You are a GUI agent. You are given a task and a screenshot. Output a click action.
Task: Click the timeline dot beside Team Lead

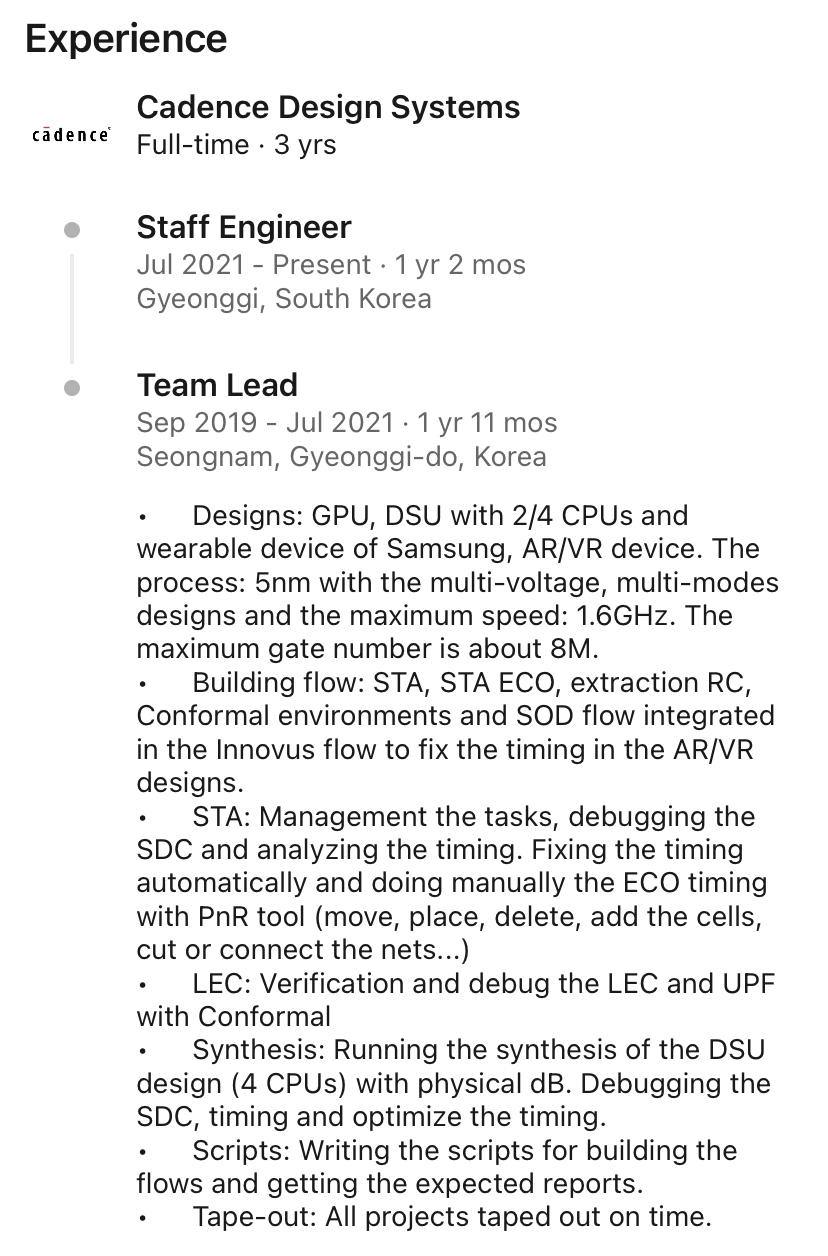click(x=72, y=388)
